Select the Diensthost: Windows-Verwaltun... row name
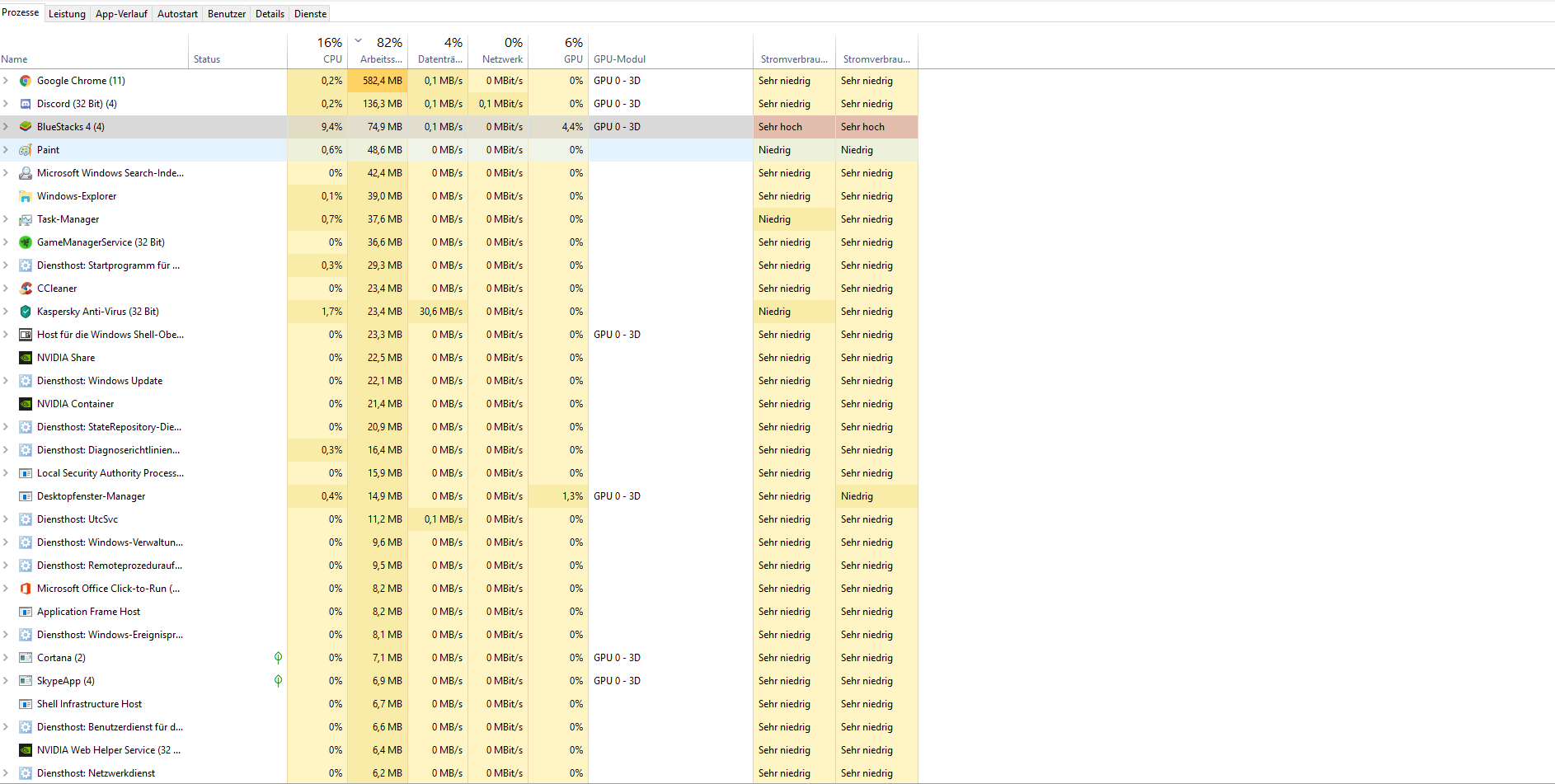 (110, 542)
